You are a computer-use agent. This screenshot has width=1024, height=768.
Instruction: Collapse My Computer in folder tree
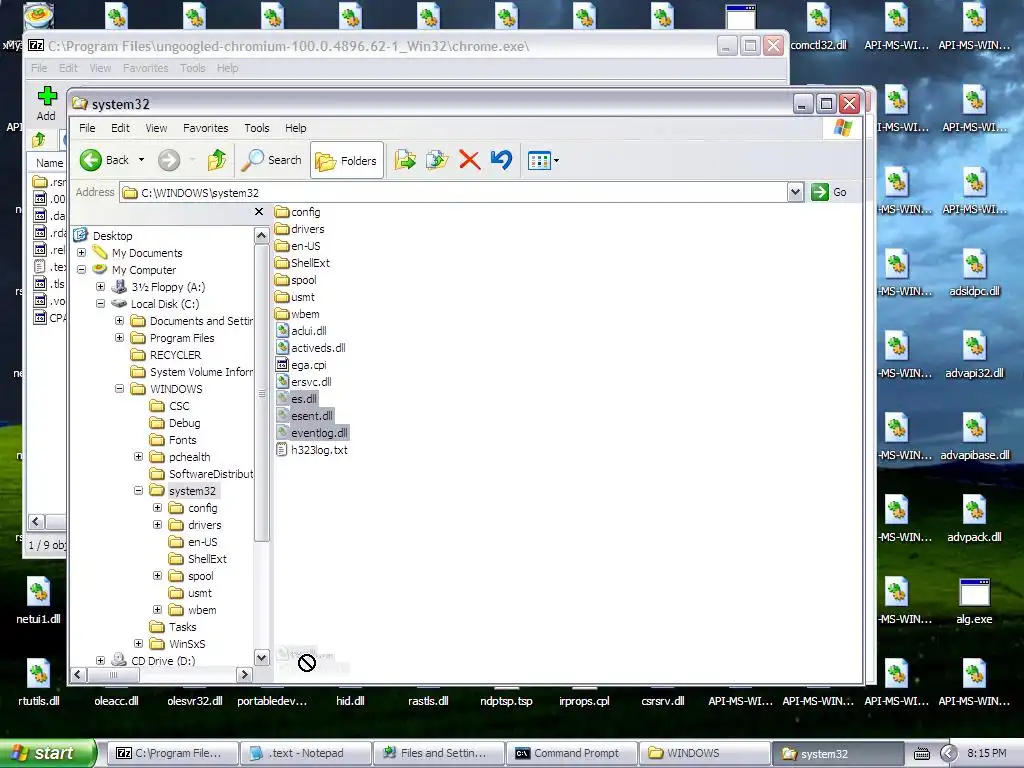82,270
